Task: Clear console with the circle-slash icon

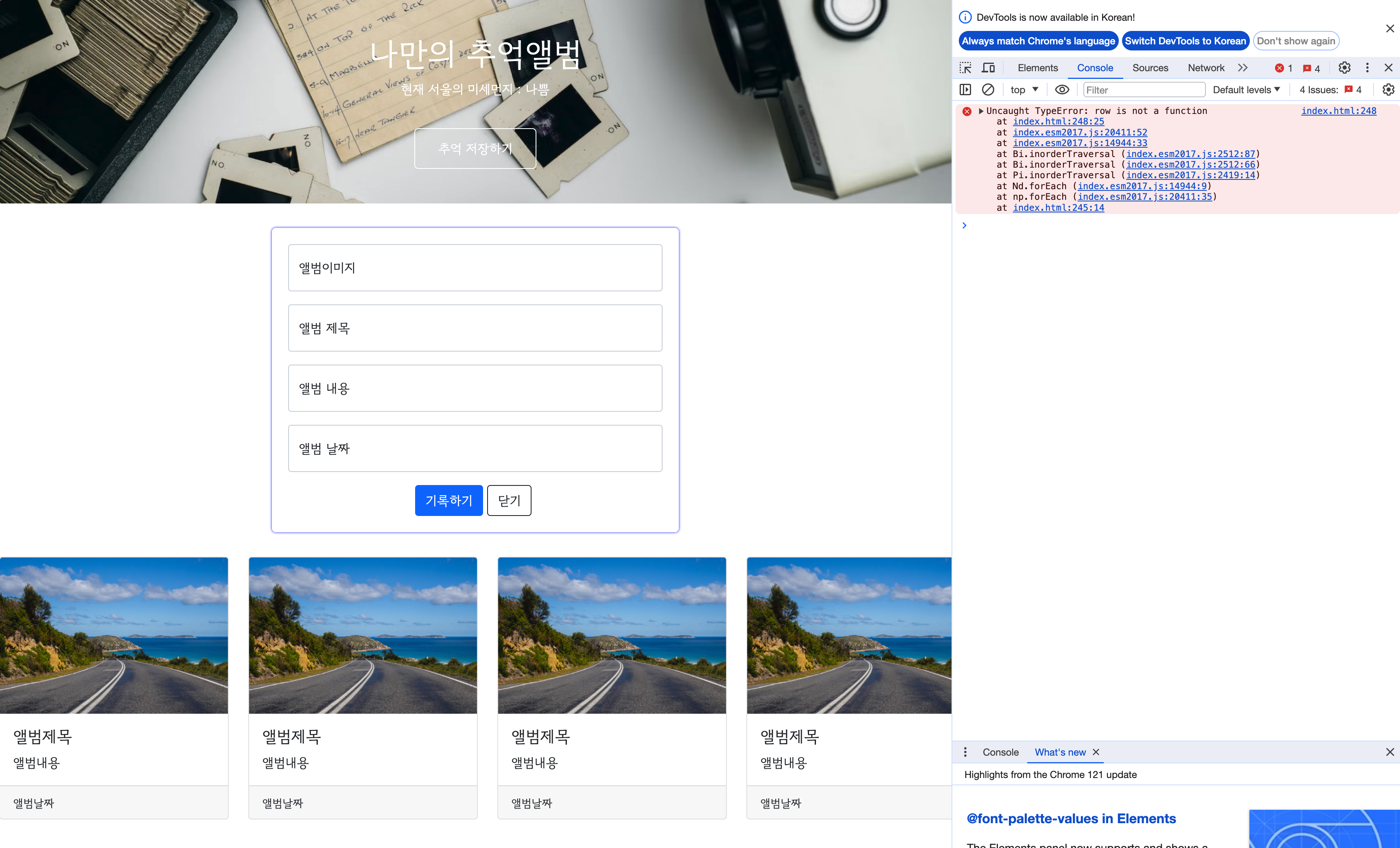Action: (988, 90)
